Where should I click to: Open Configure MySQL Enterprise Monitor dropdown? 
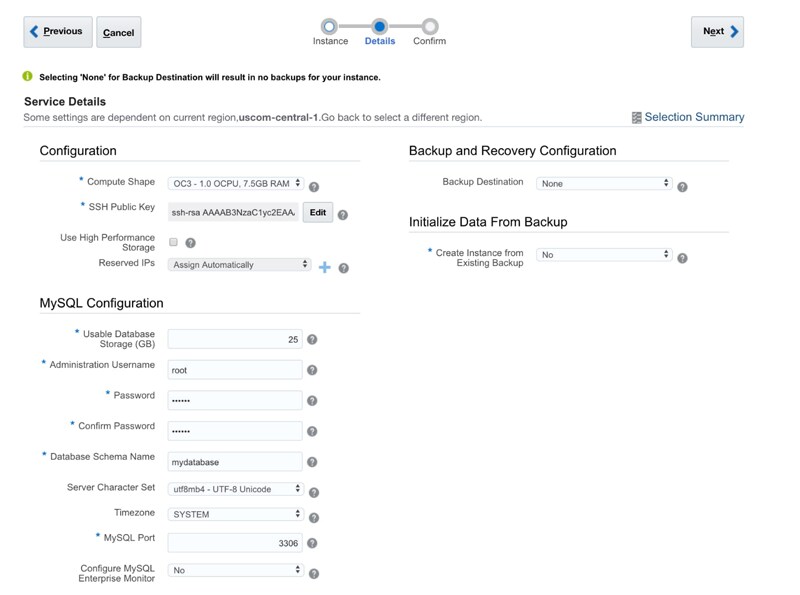(x=236, y=570)
